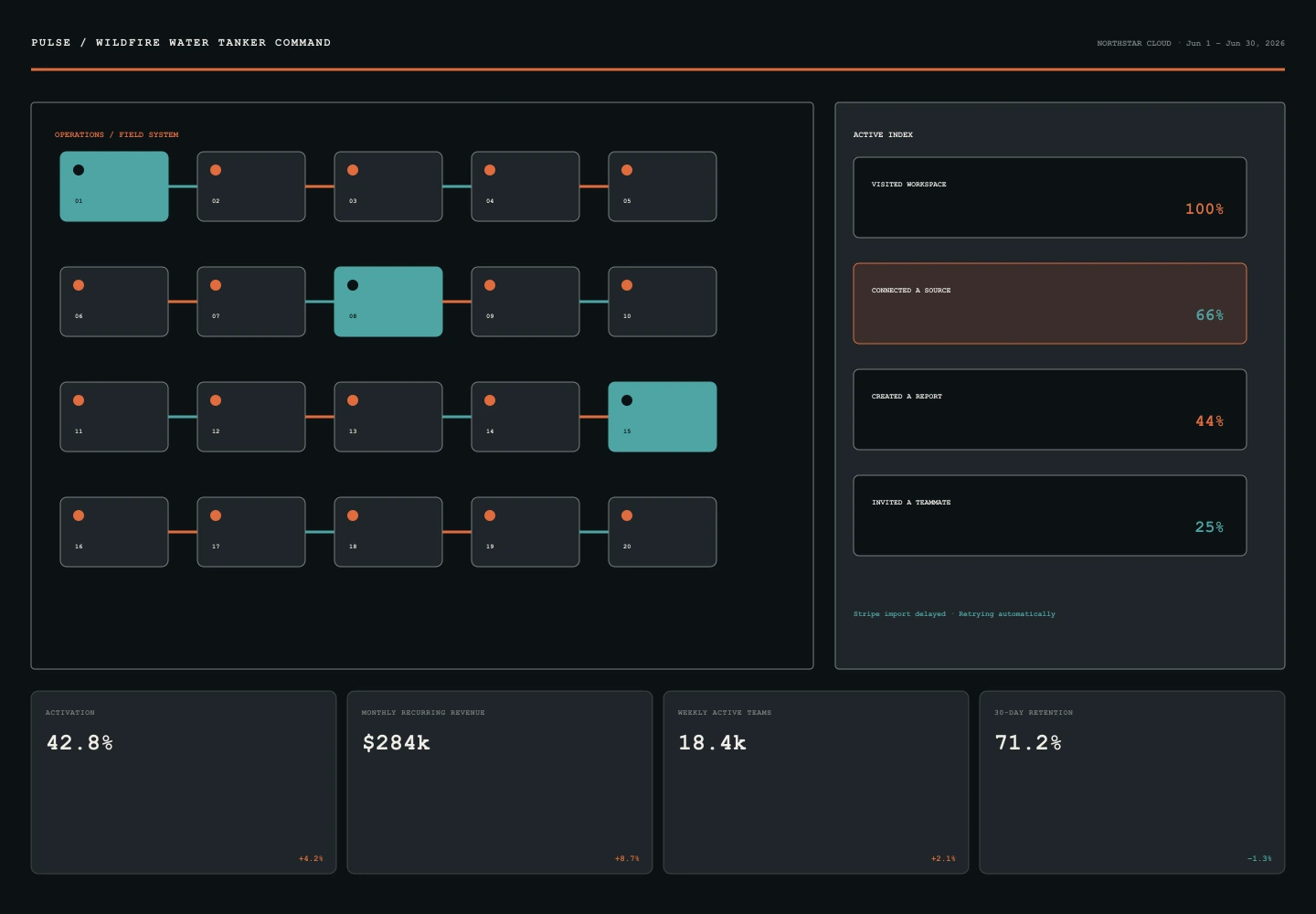The height and width of the screenshot is (914, 1316).
Task: Click the "OPERATIONS / FIELD SYSTEM" heading
Action: 117,135
